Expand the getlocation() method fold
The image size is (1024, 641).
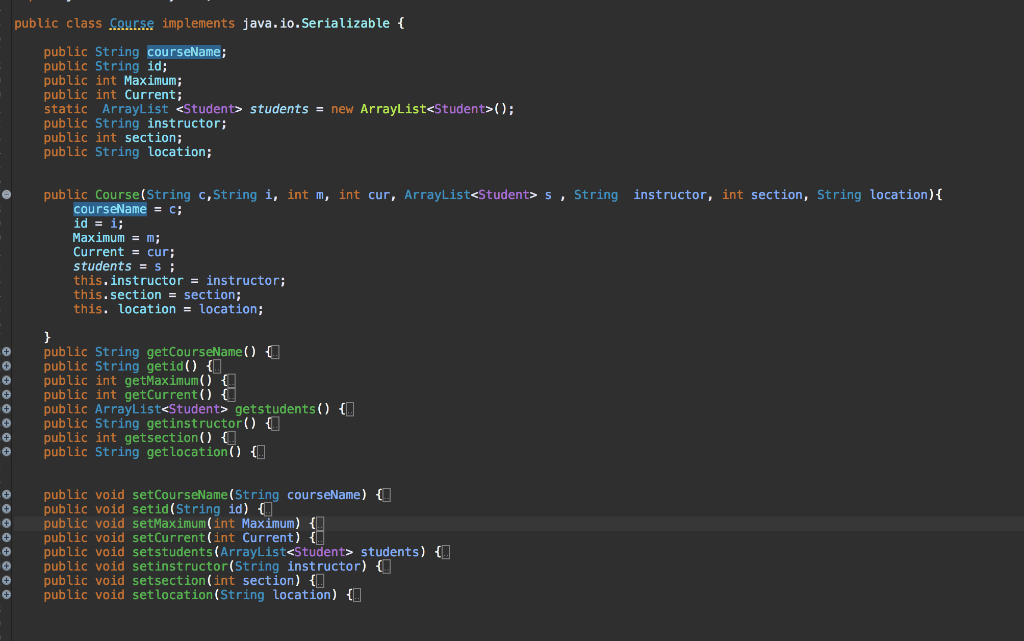click(x=6, y=452)
